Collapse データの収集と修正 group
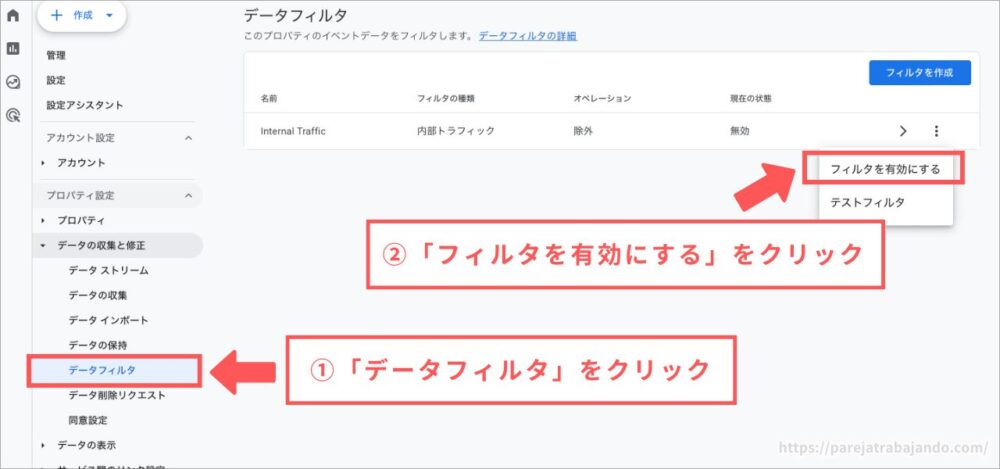 click(x=43, y=245)
